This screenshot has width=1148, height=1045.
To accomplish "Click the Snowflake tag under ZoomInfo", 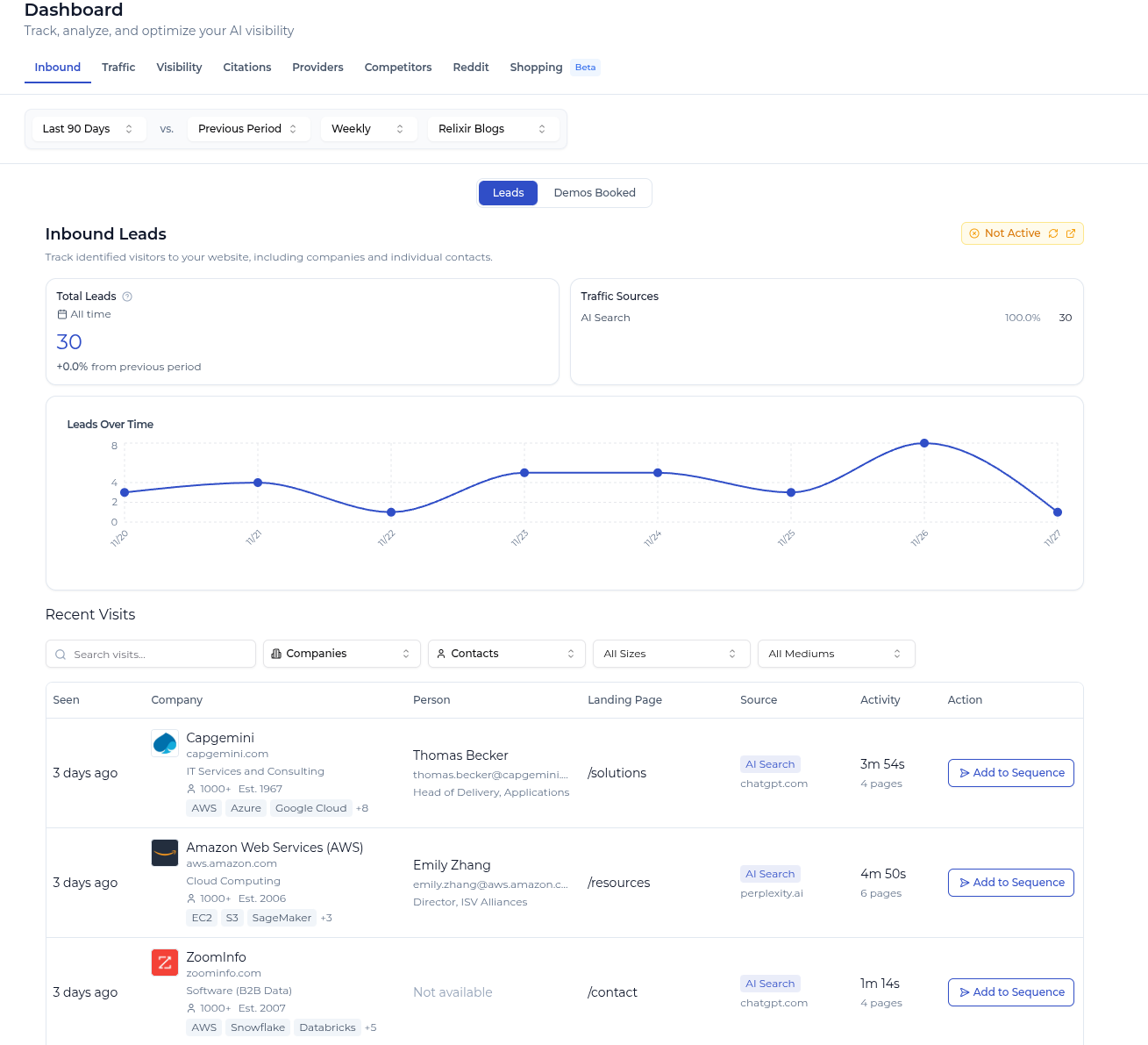I will tap(258, 1027).
